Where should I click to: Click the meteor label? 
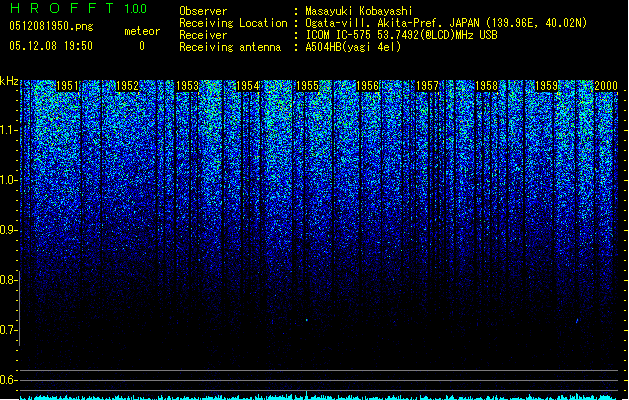coord(142,31)
